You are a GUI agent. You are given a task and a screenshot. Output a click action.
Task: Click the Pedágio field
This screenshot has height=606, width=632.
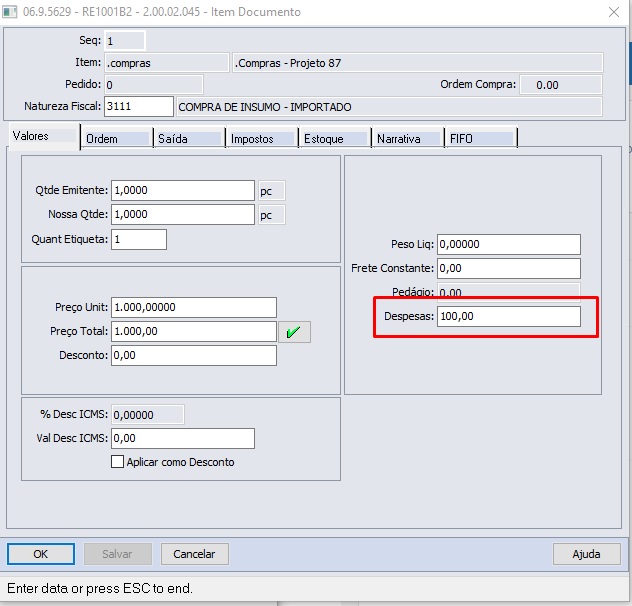click(509, 292)
